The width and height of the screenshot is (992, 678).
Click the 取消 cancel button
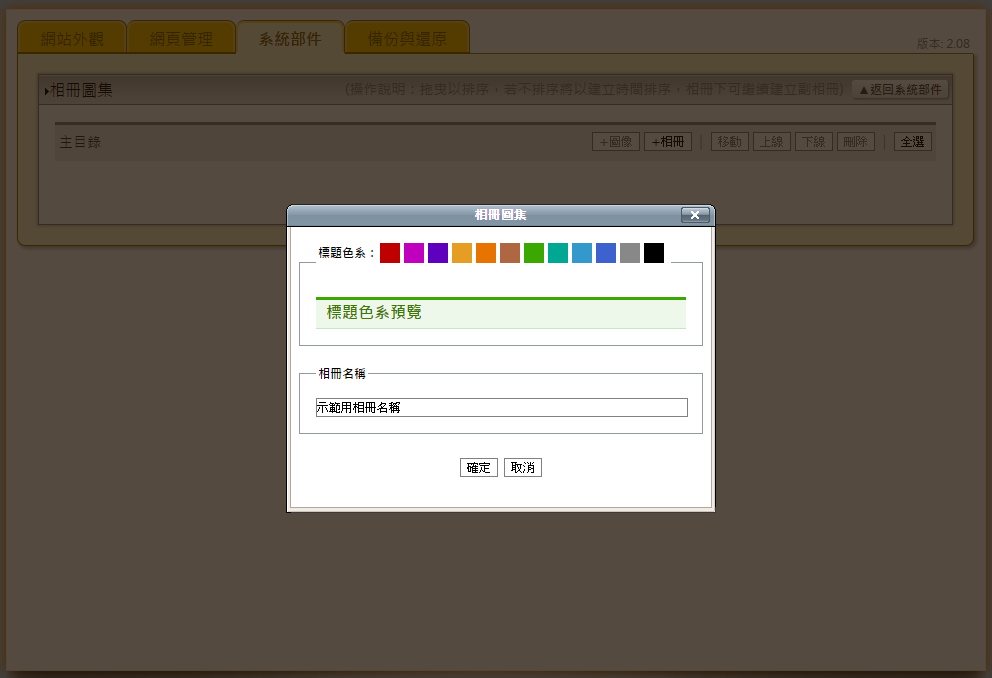tap(523, 468)
